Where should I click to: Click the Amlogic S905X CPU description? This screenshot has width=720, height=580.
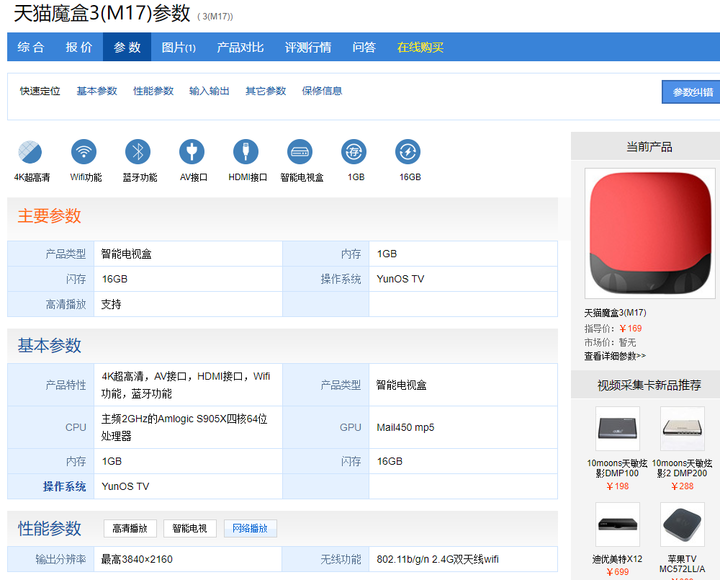click(184, 427)
